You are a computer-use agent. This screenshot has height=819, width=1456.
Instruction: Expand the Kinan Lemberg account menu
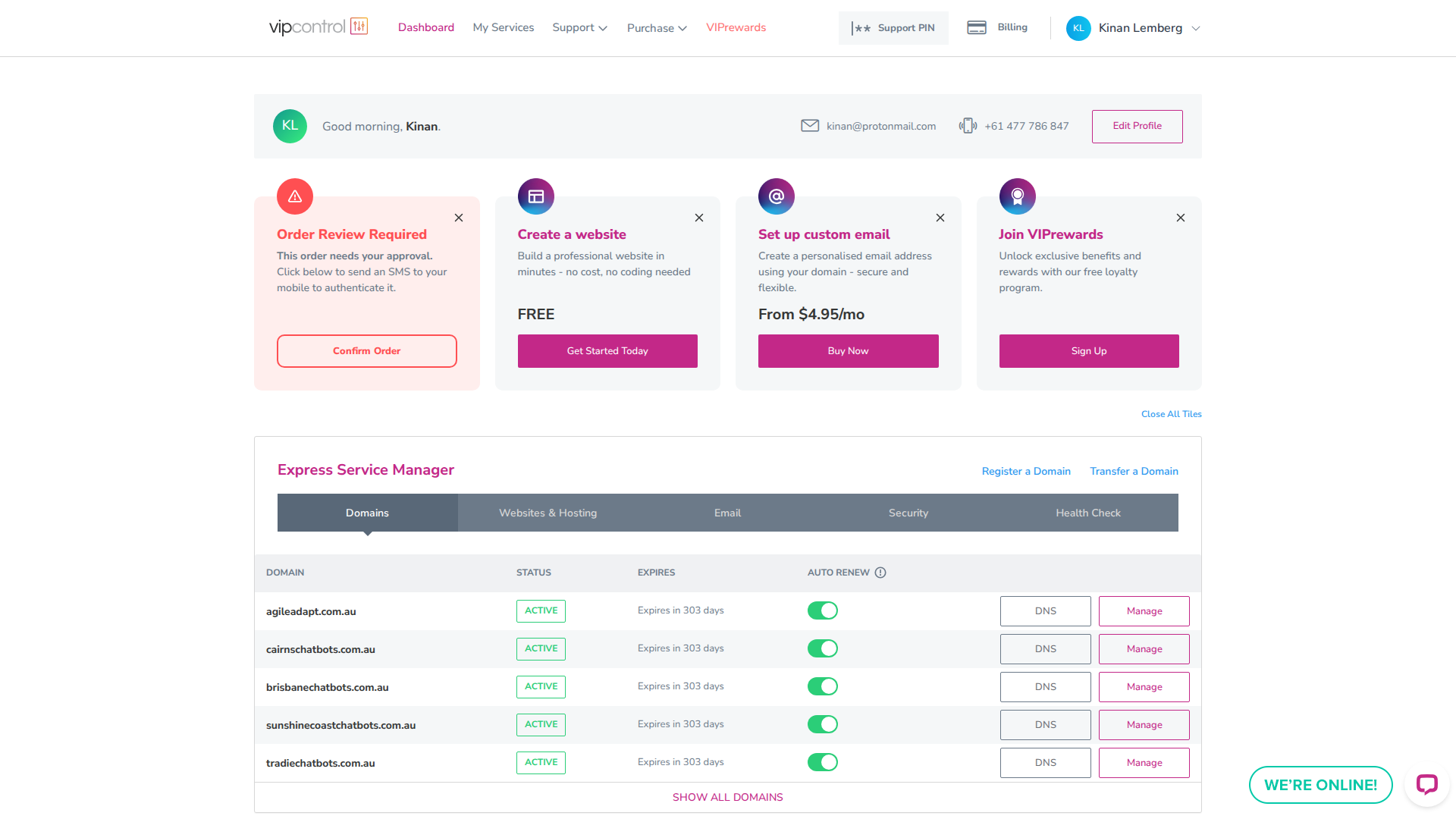[x=1196, y=28]
